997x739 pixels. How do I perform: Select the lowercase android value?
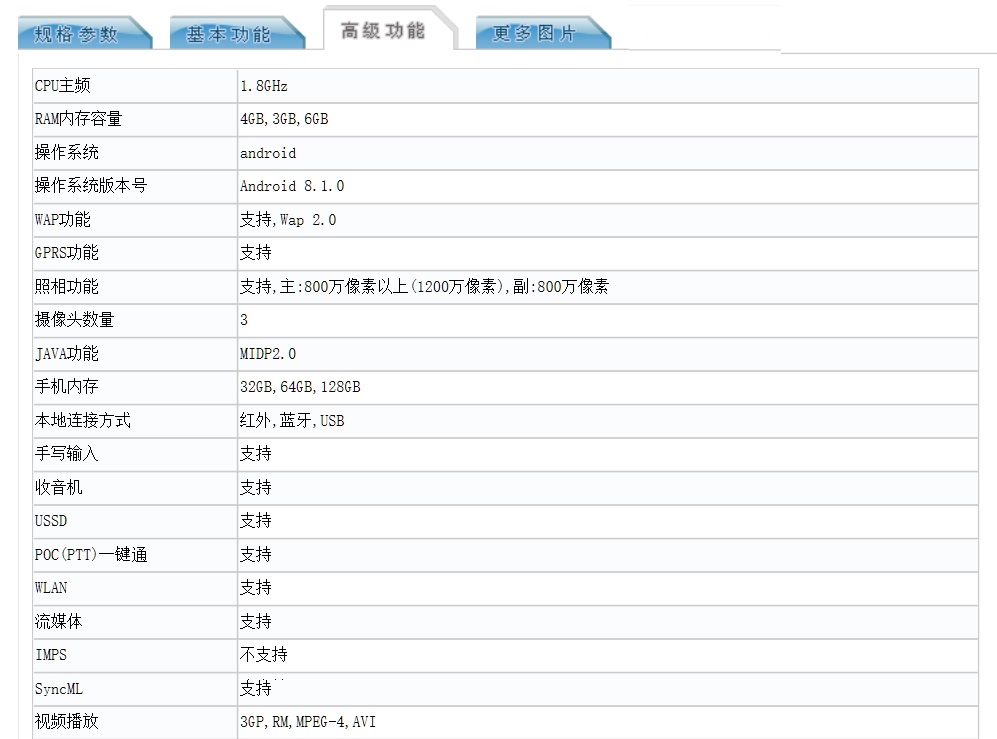coord(268,153)
